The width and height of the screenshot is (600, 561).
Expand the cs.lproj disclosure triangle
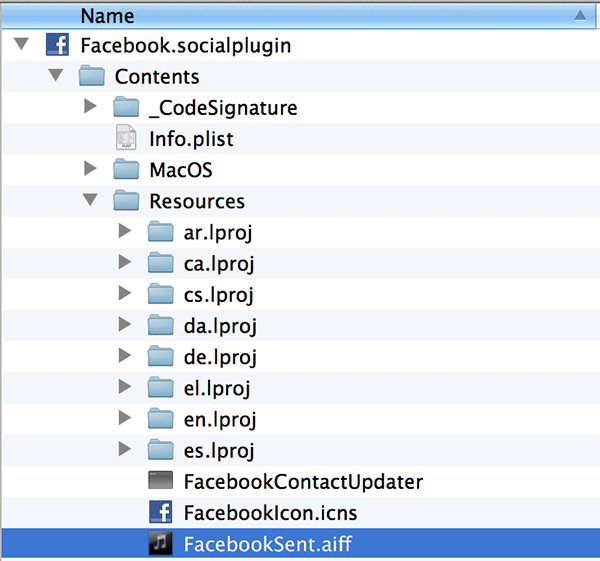click(125, 293)
